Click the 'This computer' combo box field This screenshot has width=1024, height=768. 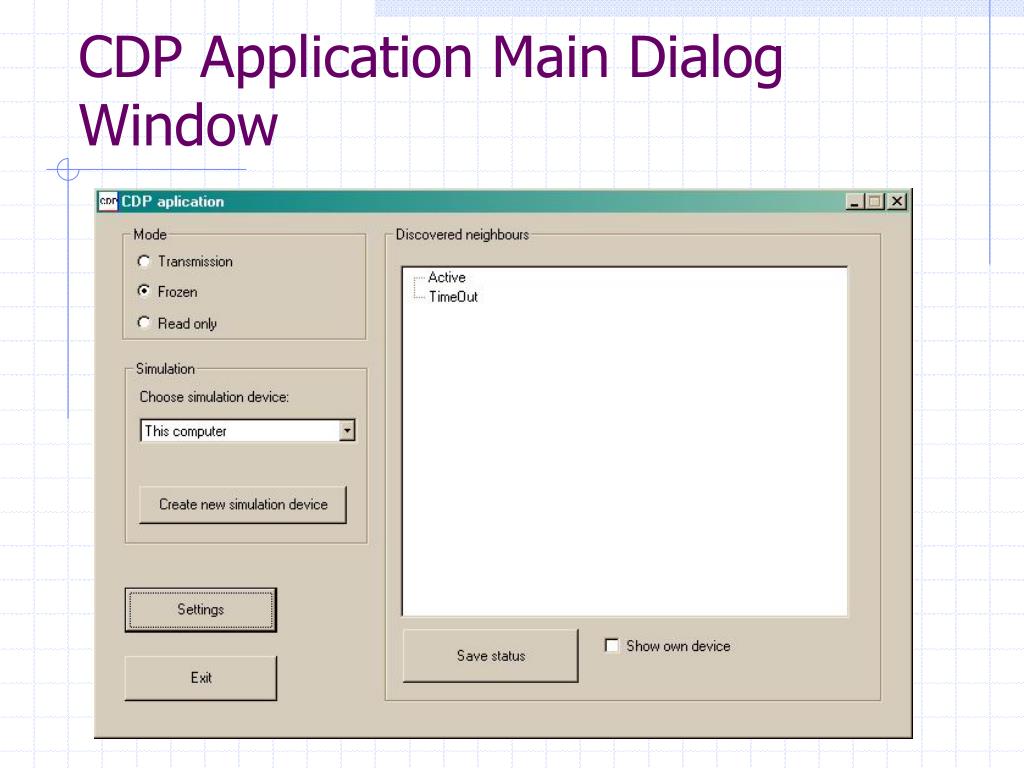[248, 430]
